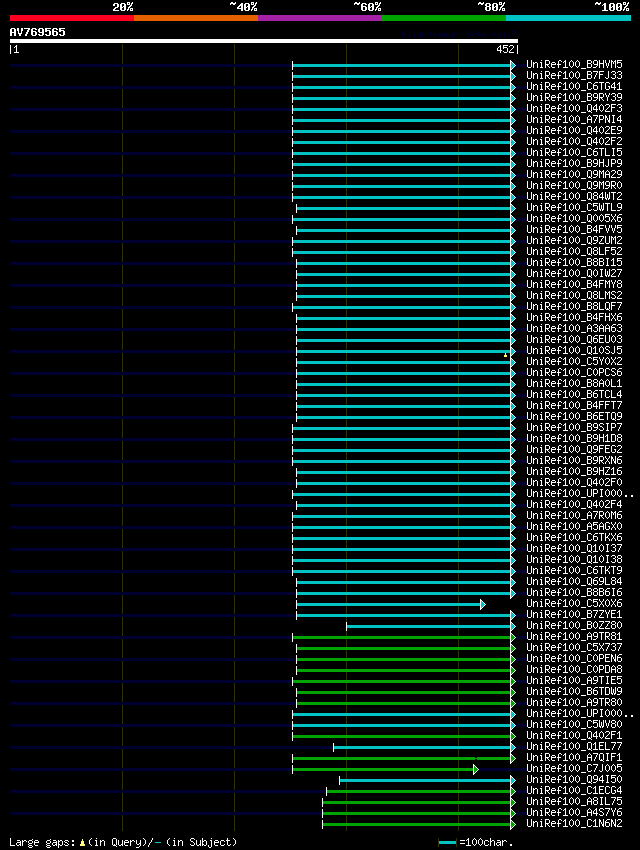The height and width of the screenshot is (850, 640).
Task: Select the UniRef100_Q10SJ5 label
Action: [x=574, y=350]
